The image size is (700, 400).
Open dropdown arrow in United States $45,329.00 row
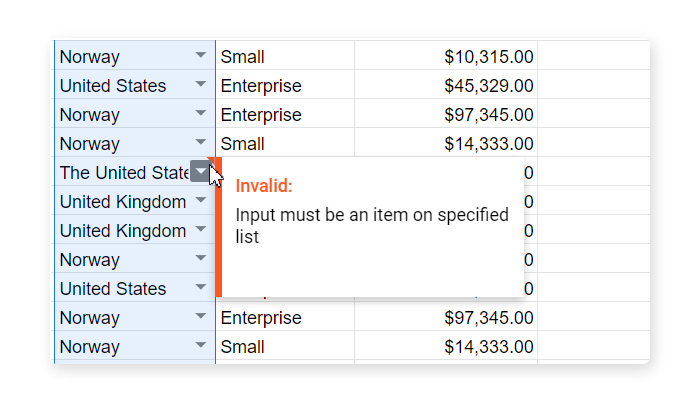[x=201, y=84]
